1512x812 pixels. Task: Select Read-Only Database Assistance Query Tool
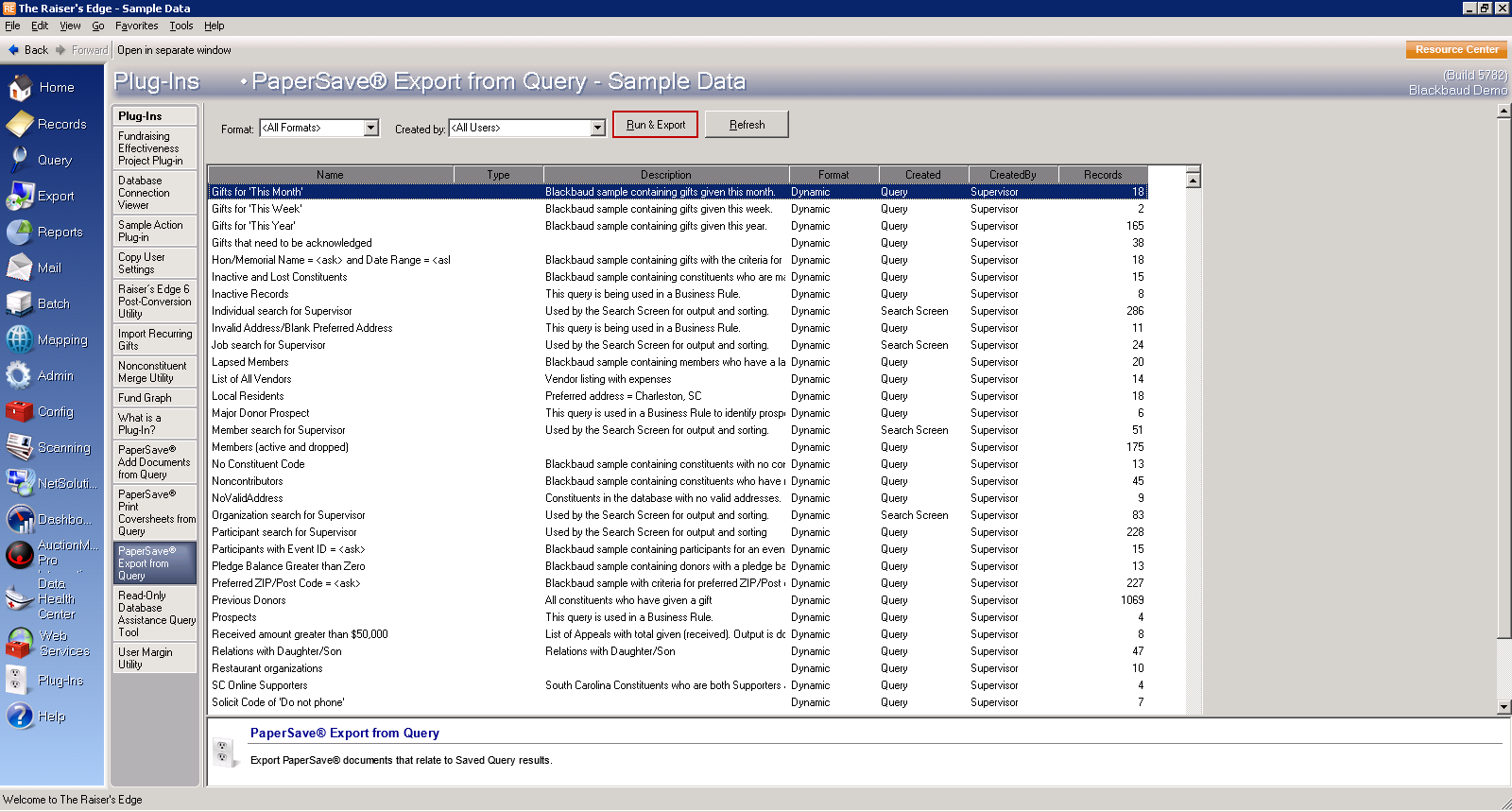[155, 613]
